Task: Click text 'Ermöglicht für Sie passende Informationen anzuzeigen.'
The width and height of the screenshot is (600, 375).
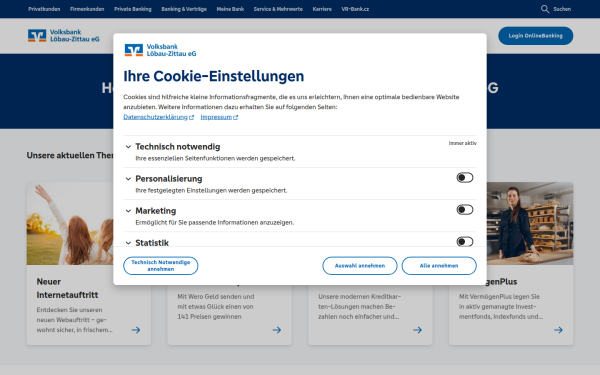Action: click(215, 223)
